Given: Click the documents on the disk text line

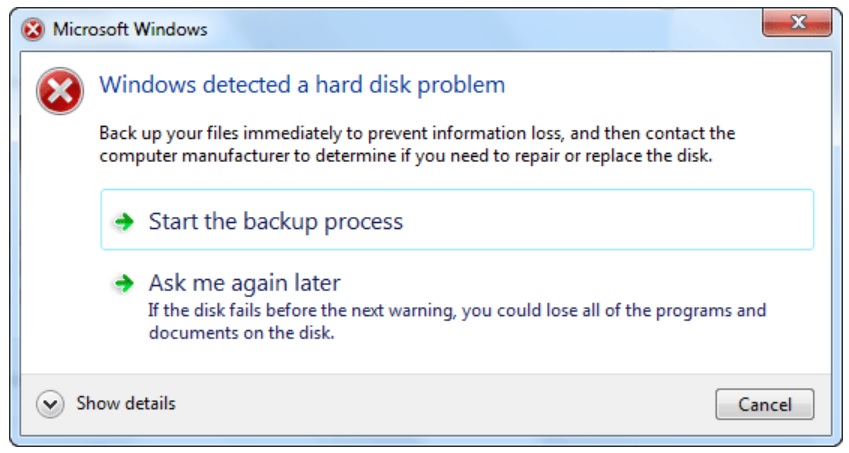Looking at the screenshot, I should pos(240,334).
